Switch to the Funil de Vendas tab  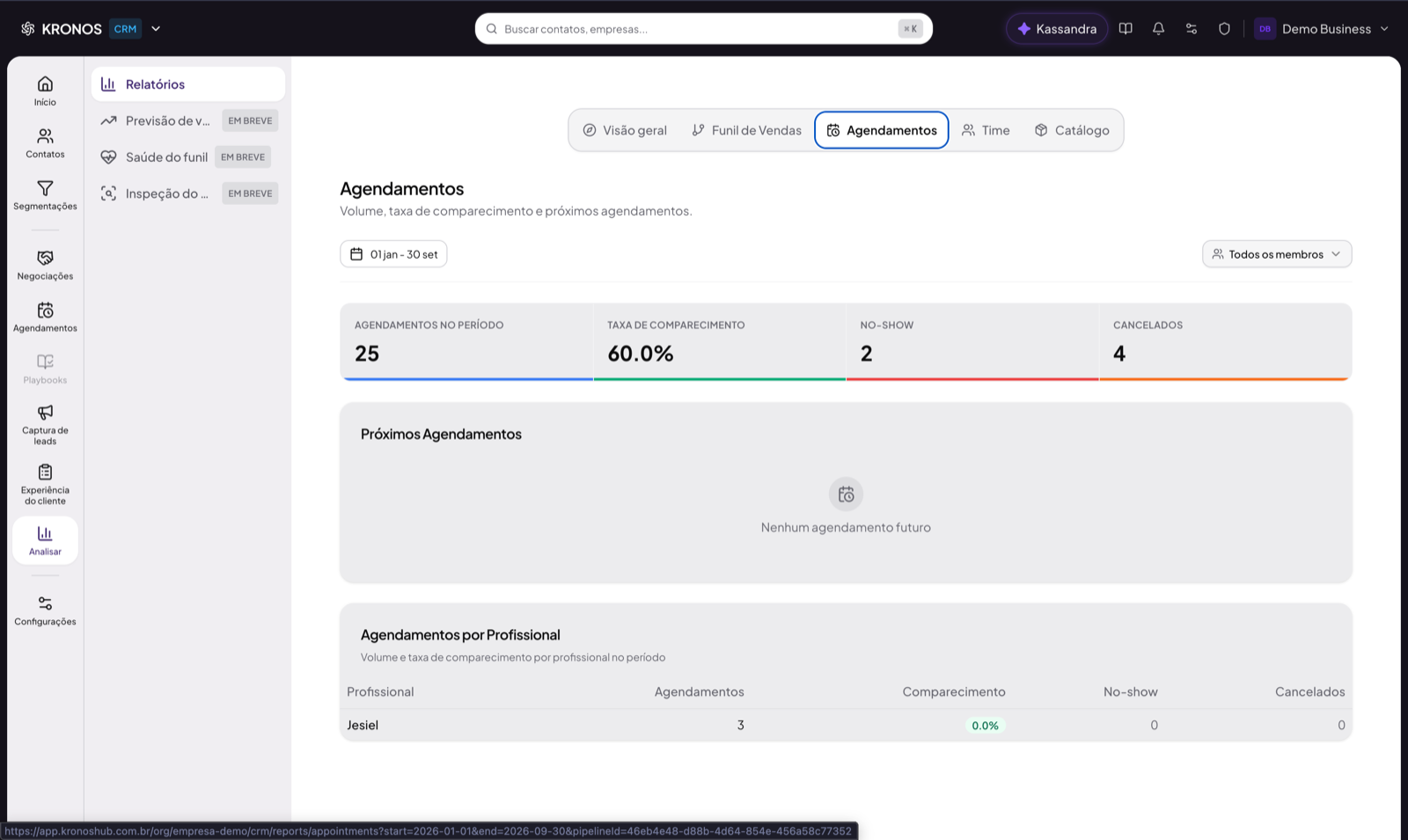pos(746,130)
